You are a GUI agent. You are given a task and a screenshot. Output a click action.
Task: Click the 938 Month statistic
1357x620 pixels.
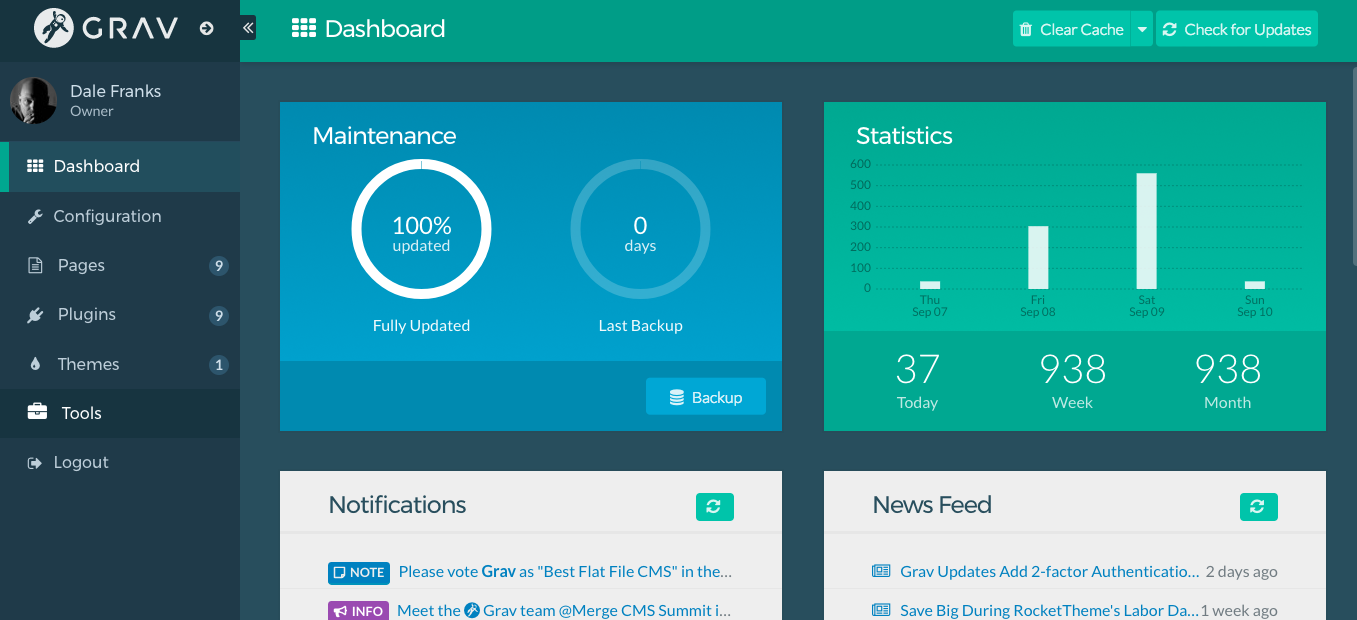click(x=1227, y=381)
